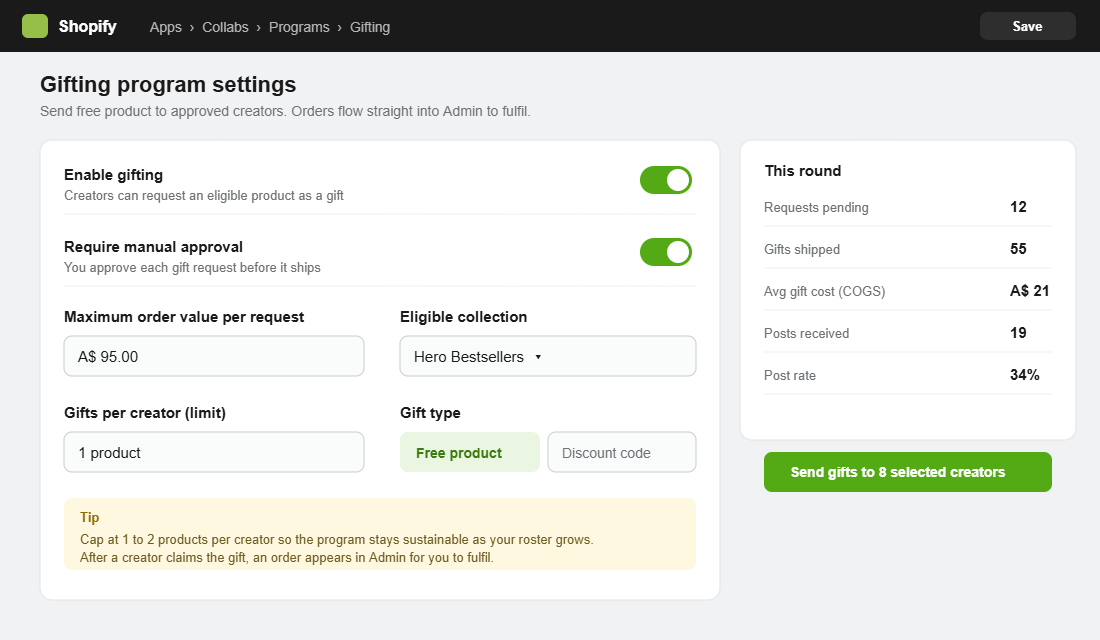Click the Save button
This screenshot has width=1100, height=640.
coord(1027,26)
